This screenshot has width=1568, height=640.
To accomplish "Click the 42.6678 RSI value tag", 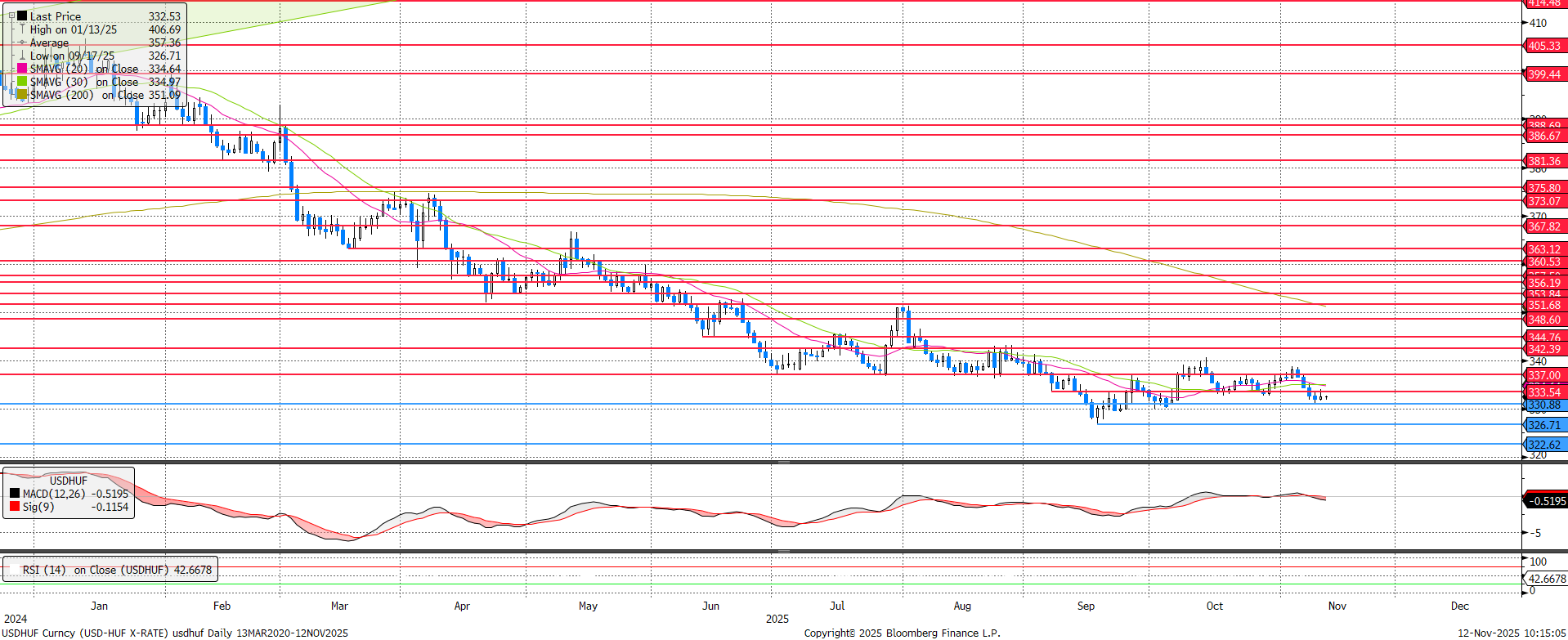I will [x=1546, y=579].
